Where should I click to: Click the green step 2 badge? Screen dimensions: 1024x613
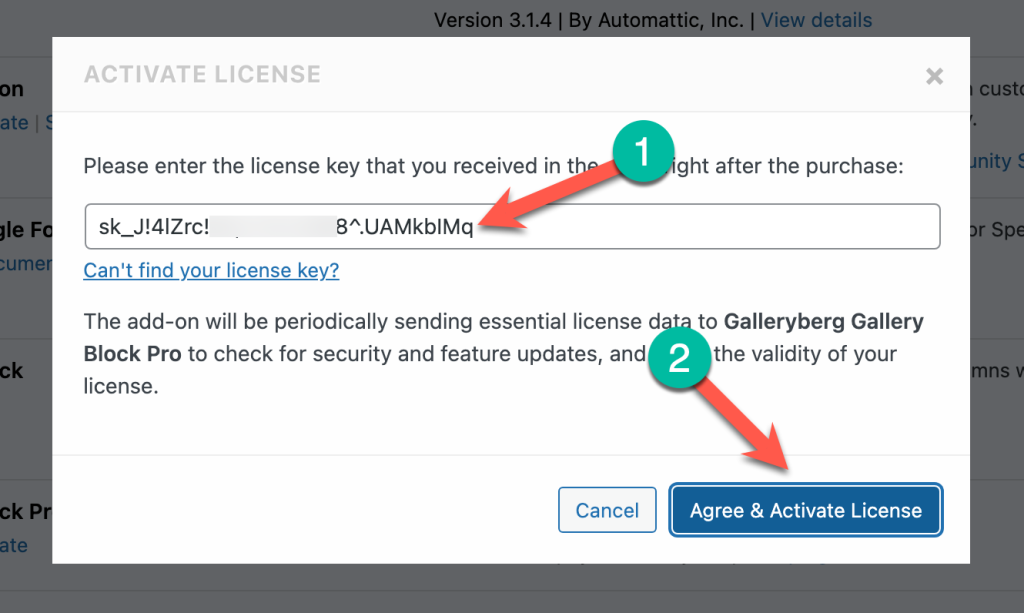[679, 359]
